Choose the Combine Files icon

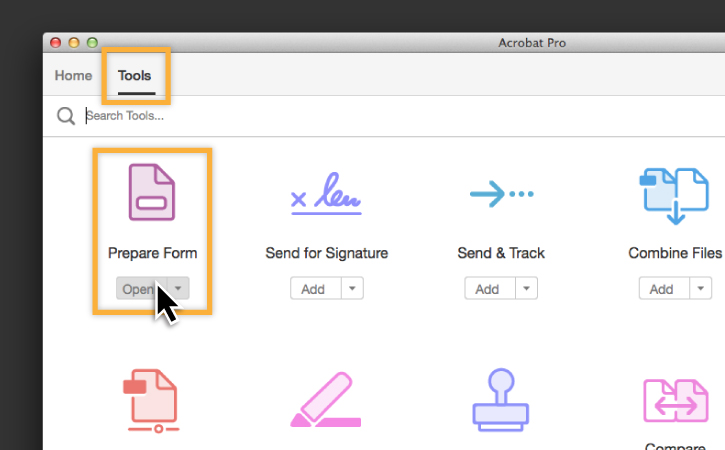(x=674, y=196)
